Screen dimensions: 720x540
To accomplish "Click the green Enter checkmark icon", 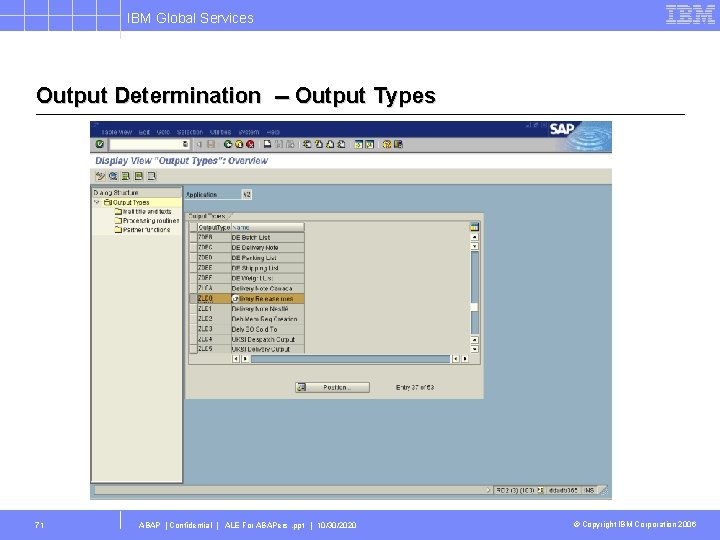I will (100, 144).
